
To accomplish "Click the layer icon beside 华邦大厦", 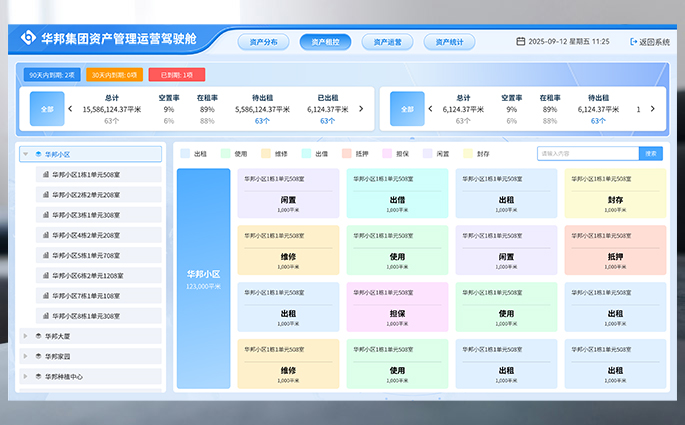I will 38,336.
